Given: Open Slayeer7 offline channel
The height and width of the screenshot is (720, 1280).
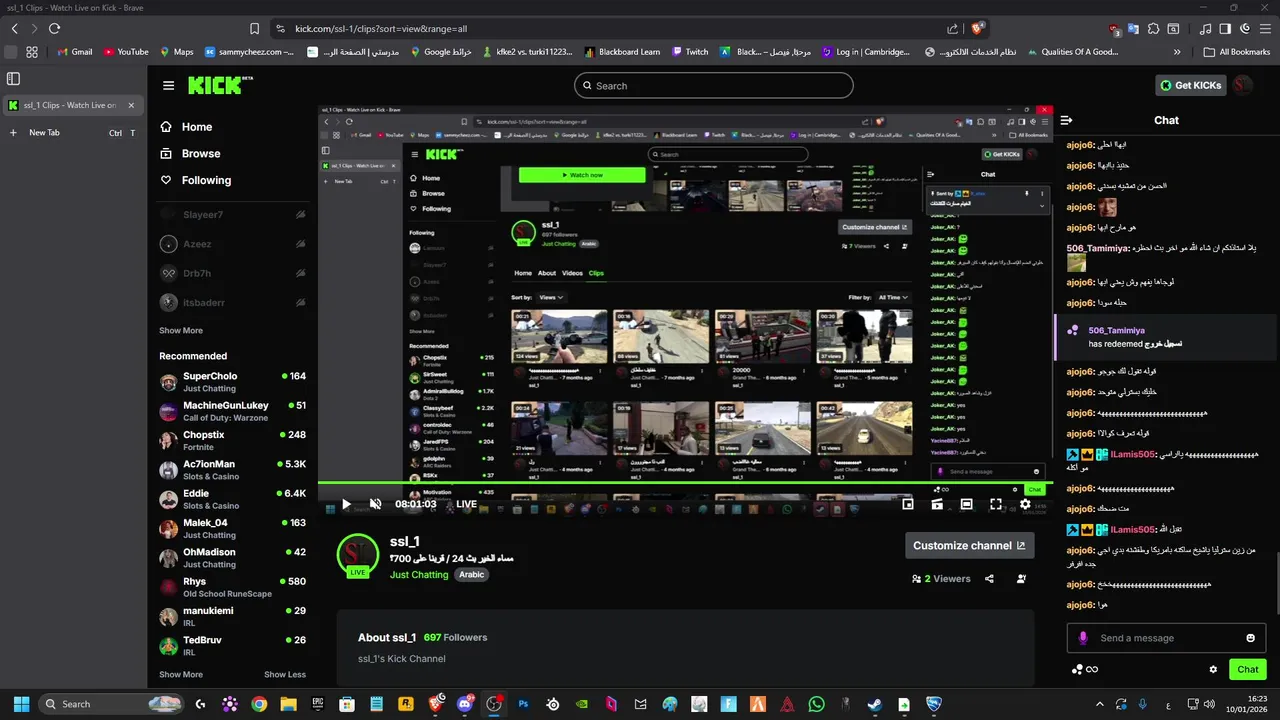Looking at the screenshot, I should click(x=232, y=215).
